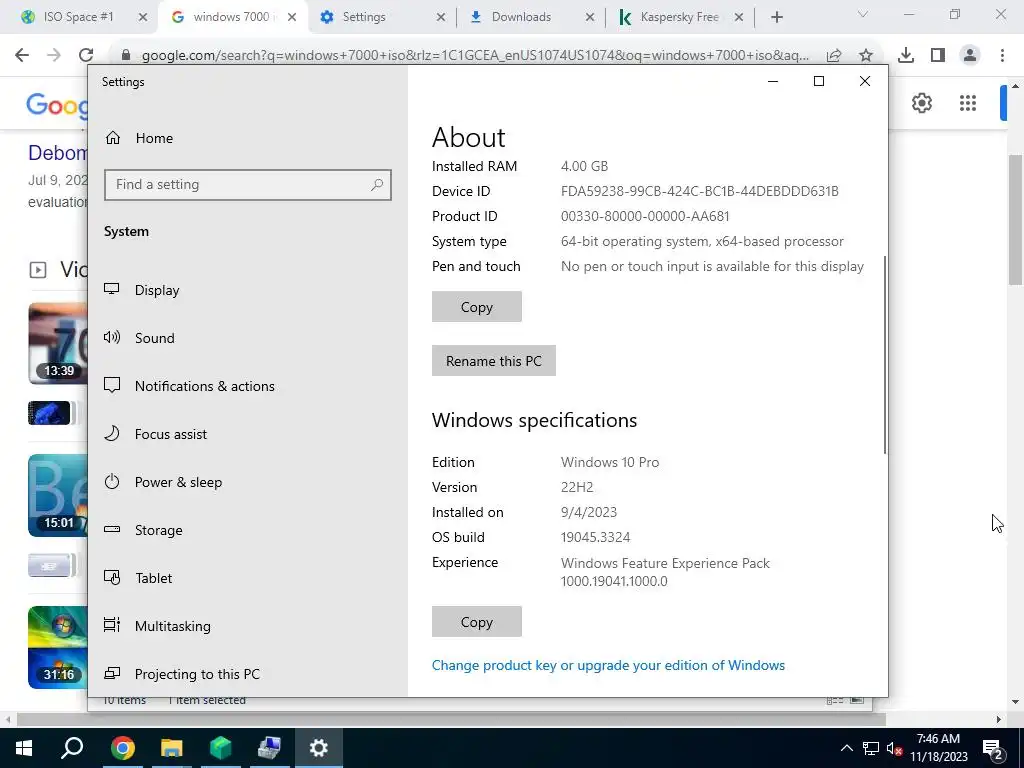Click Device ID value text
This screenshot has height=768, width=1024.
(699, 191)
